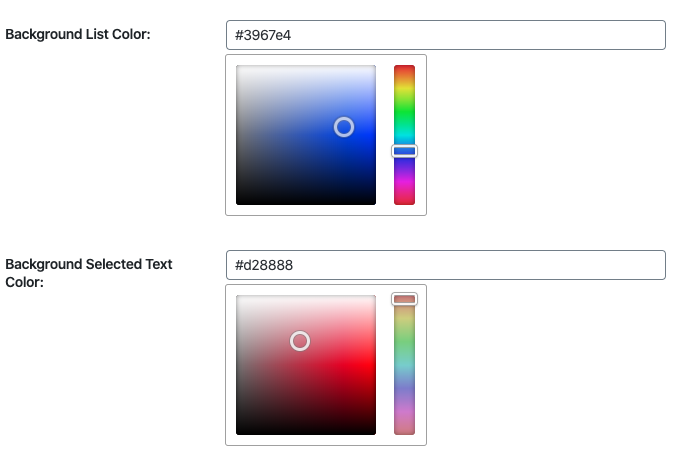The width and height of the screenshot is (694, 459).
Task: Click the pale red hue slider handle
Action: (x=405, y=299)
